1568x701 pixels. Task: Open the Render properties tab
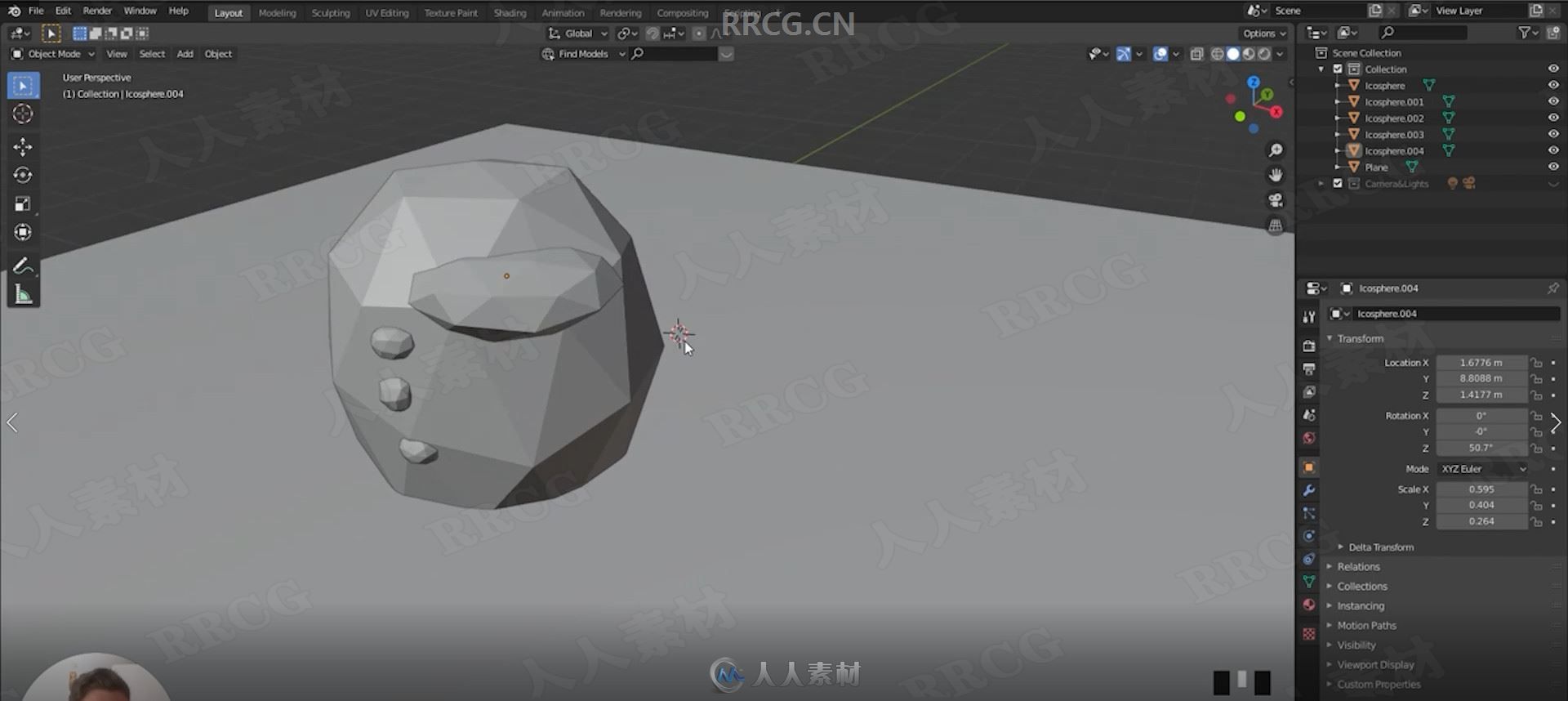(1309, 346)
